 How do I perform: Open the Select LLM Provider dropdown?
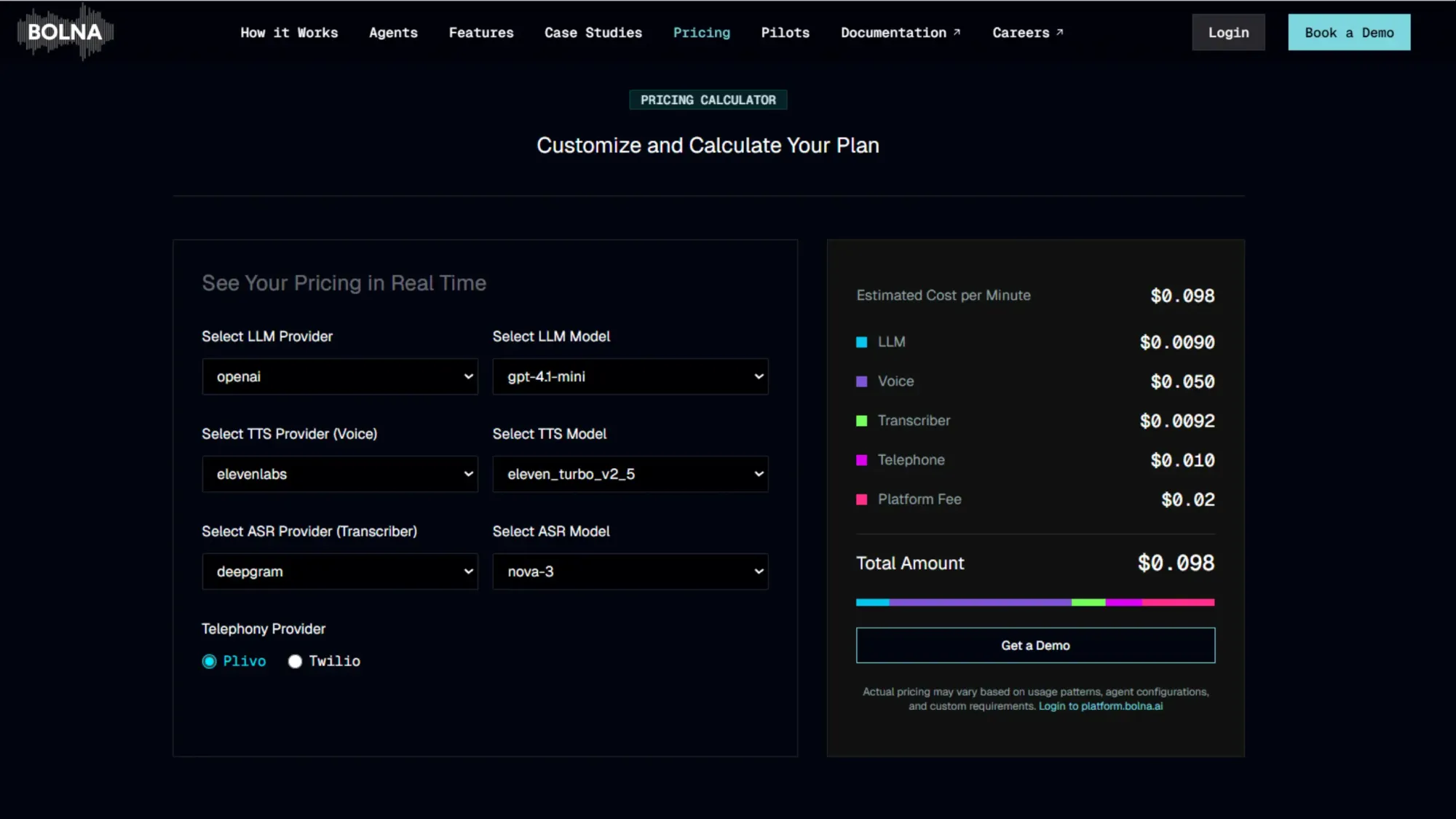(x=339, y=376)
